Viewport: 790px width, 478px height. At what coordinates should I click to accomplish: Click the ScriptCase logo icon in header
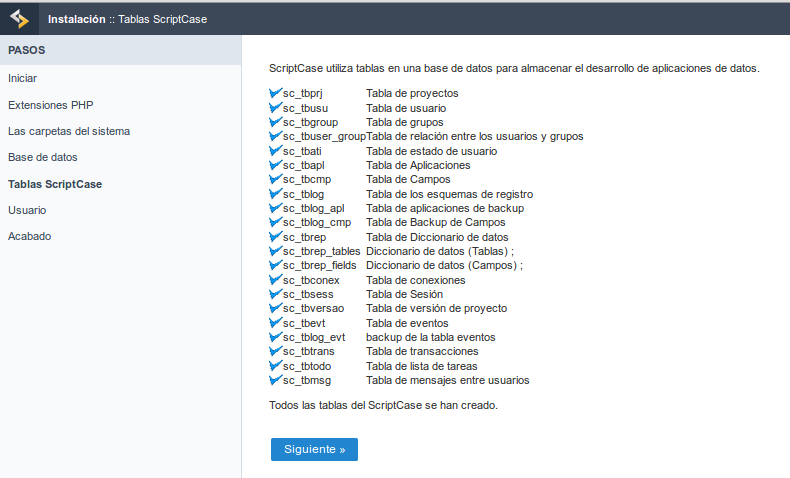(x=20, y=18)
